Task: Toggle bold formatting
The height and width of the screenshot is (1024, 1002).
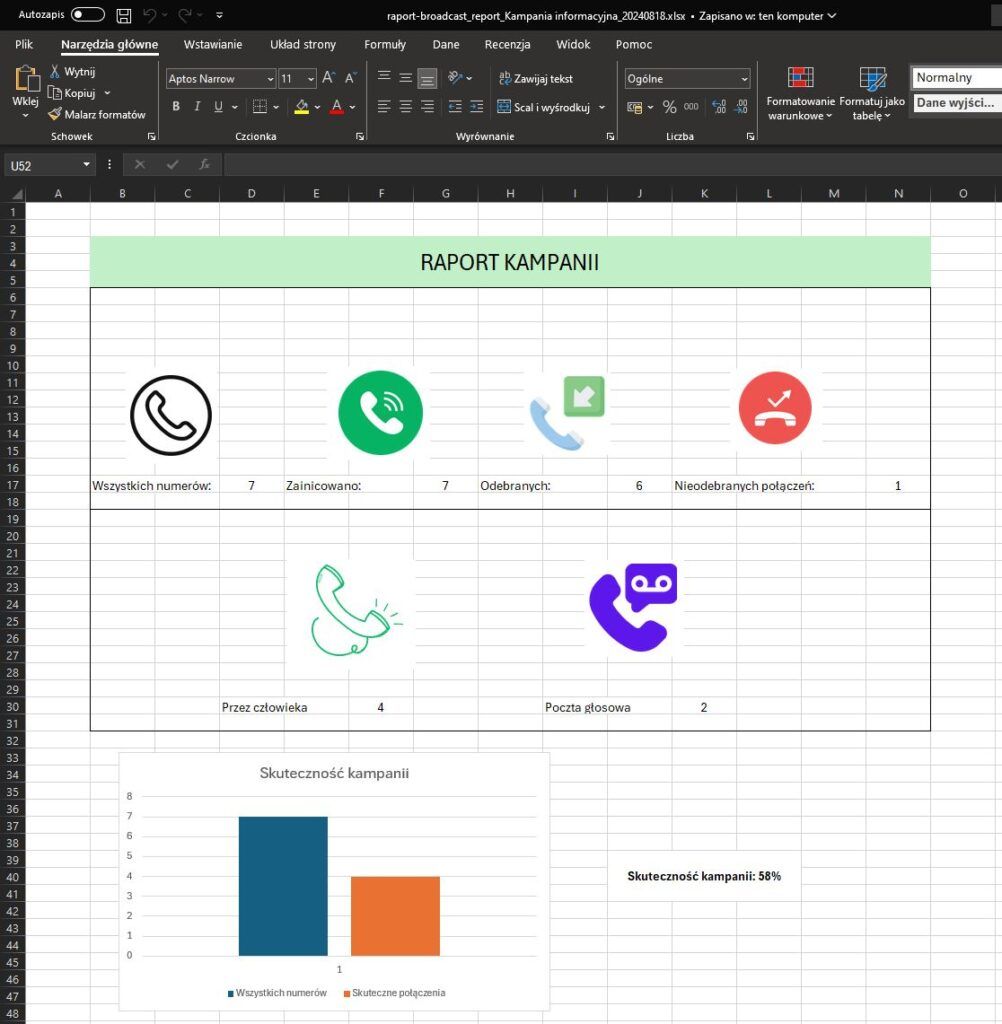Action: [x=176, y=107]
